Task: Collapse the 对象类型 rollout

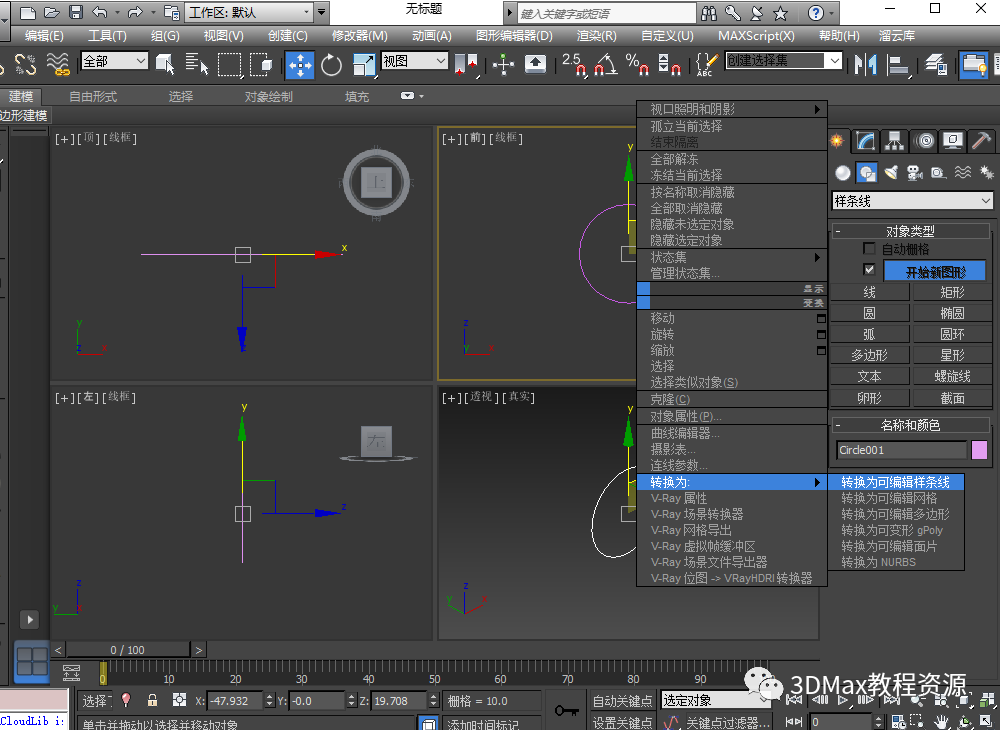Action: (910, 231)
